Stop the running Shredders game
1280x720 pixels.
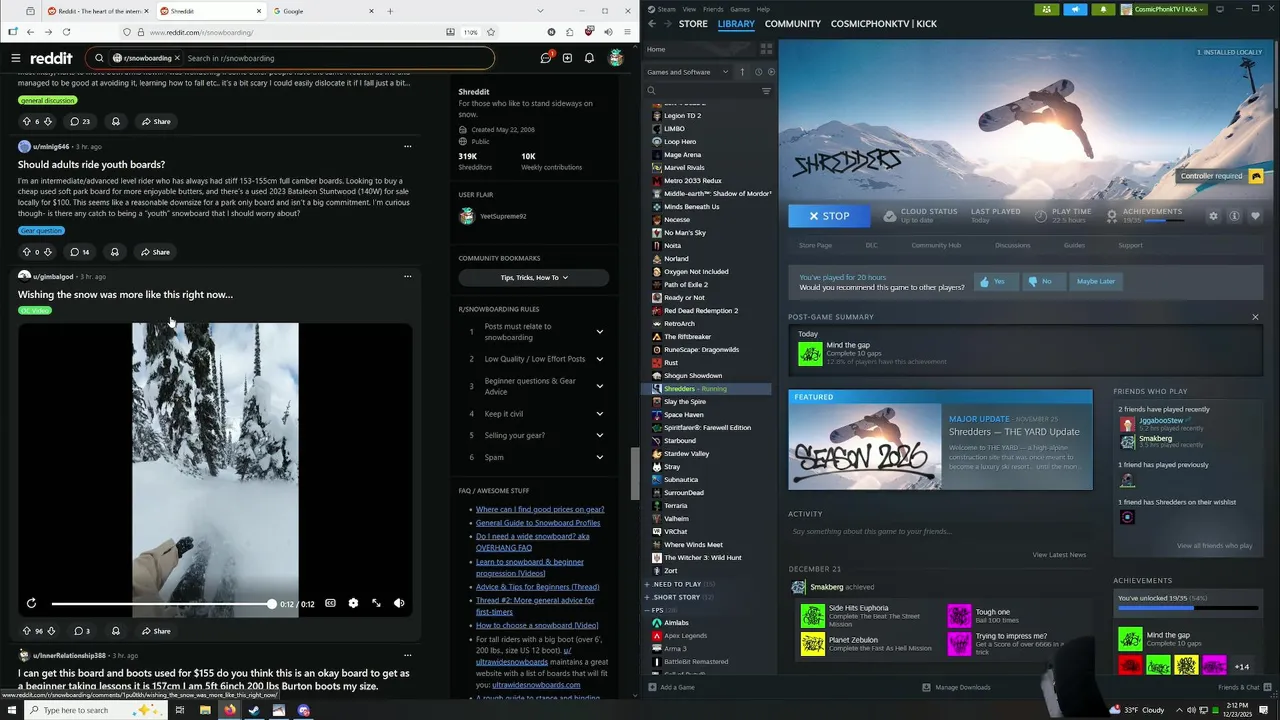click(829, 216)
